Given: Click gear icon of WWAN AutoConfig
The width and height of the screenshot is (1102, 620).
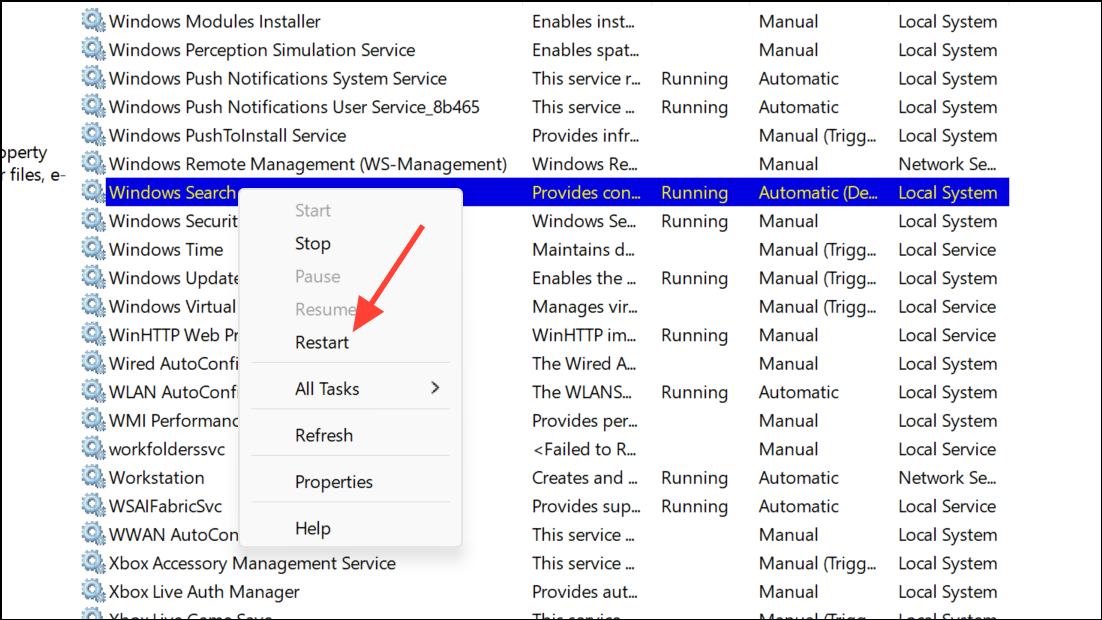Looking at the screenshot, I should coord(93,534).
